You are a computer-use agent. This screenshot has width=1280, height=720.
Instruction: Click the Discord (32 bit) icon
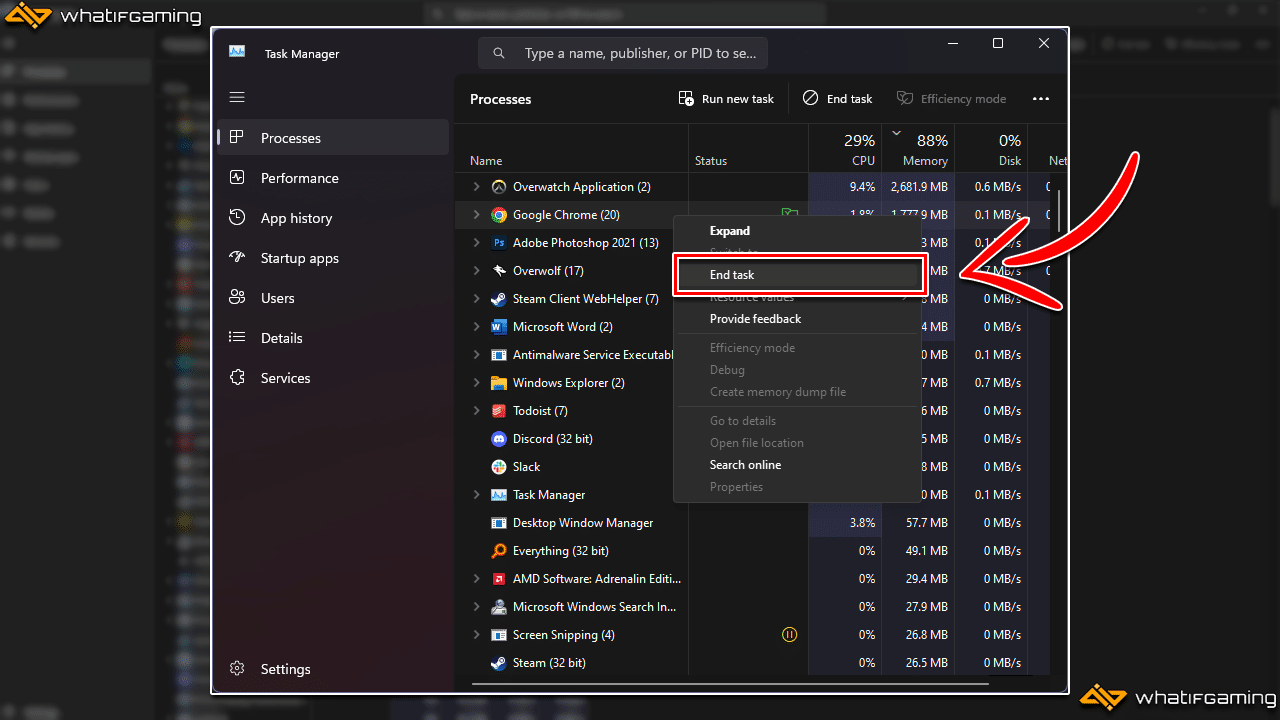(x=499, y=439)
